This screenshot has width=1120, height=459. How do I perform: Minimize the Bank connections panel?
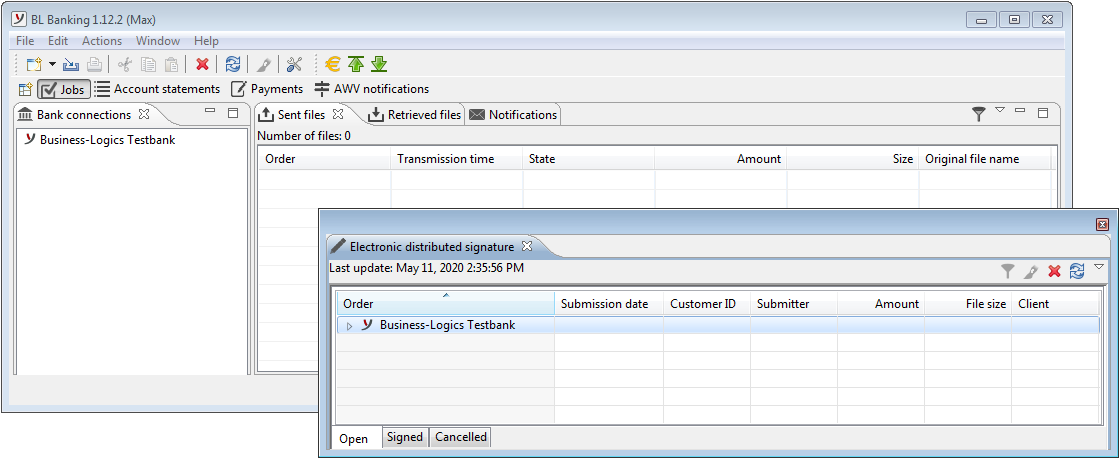click(209, 111)
